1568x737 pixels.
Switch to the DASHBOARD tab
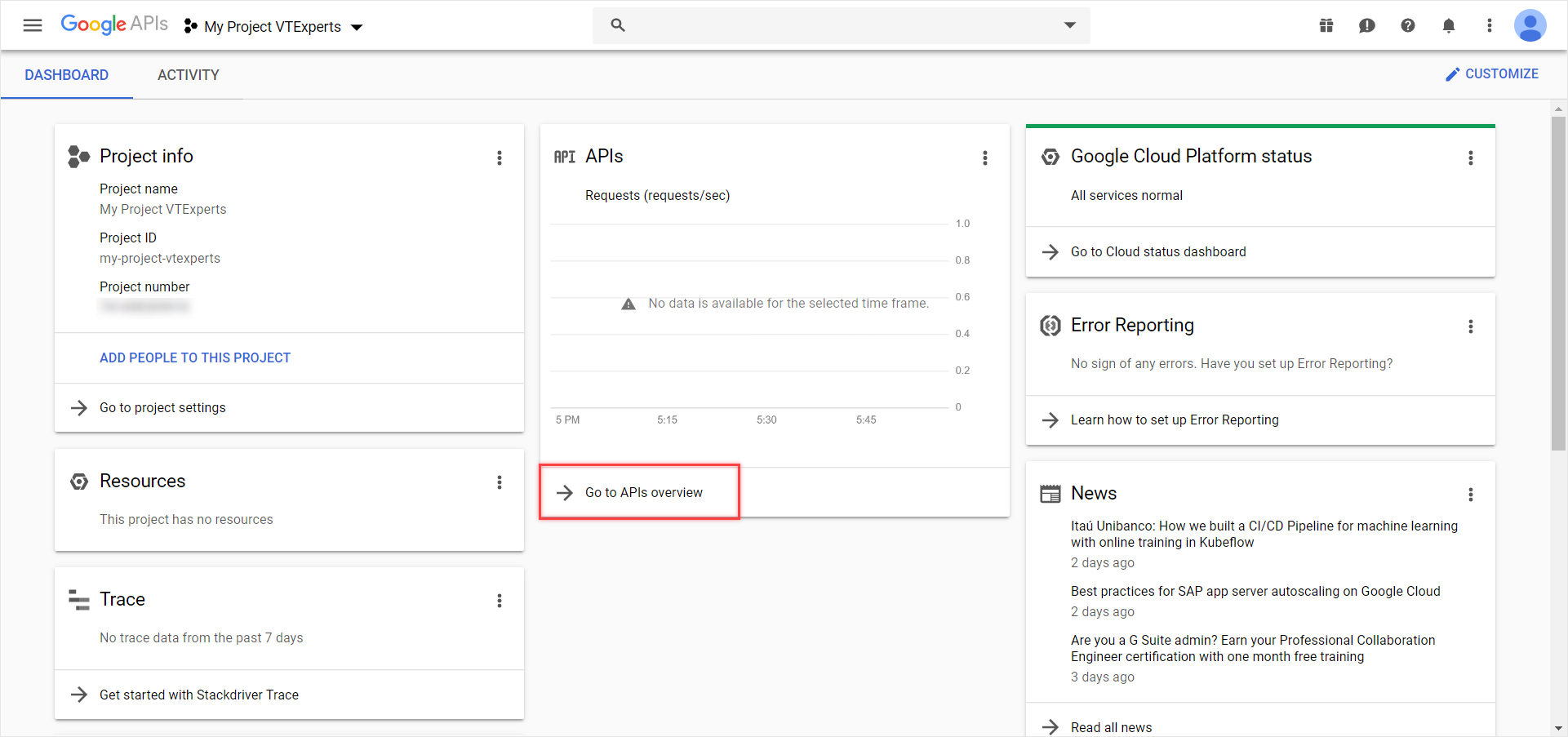click(x=67, y=75)
